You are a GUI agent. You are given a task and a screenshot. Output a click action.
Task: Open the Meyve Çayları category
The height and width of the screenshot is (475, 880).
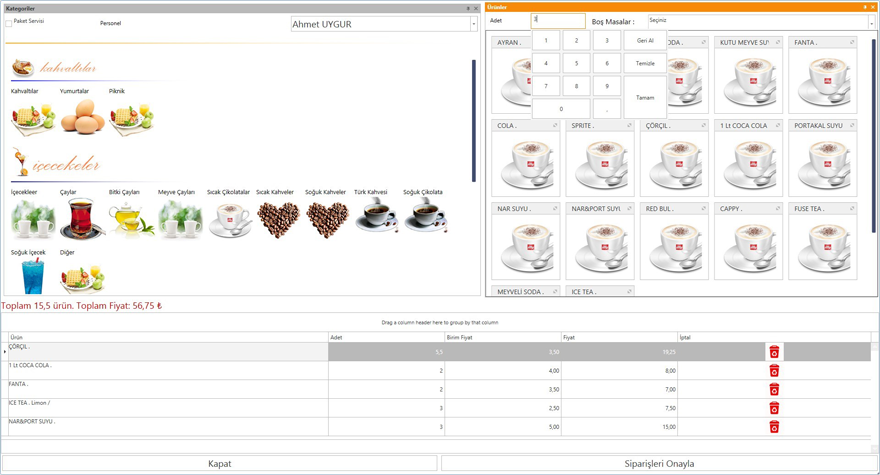(x=180, y=219)
